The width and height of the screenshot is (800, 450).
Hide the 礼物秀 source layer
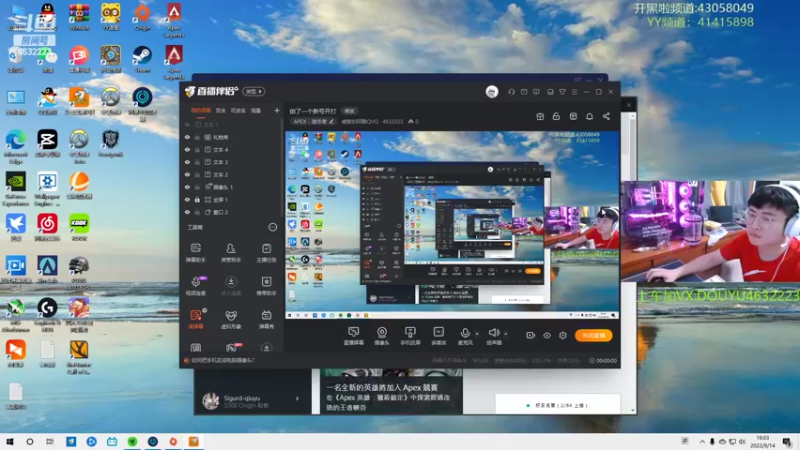click(x=187, y=137)
